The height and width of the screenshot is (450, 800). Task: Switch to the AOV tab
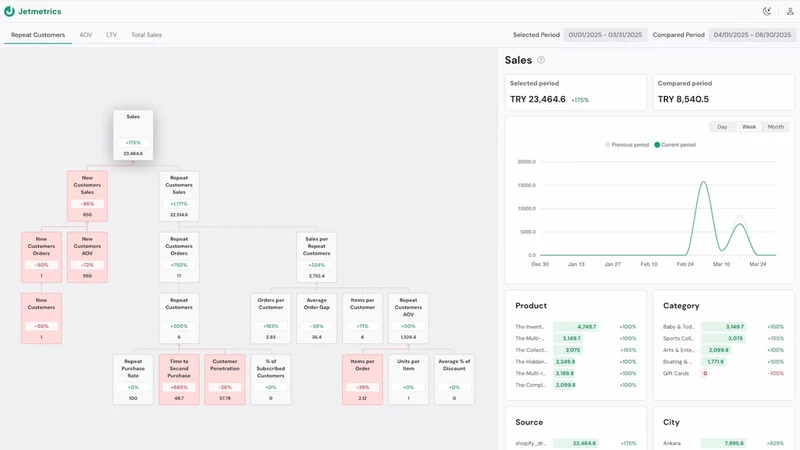[x=86, y=35]
